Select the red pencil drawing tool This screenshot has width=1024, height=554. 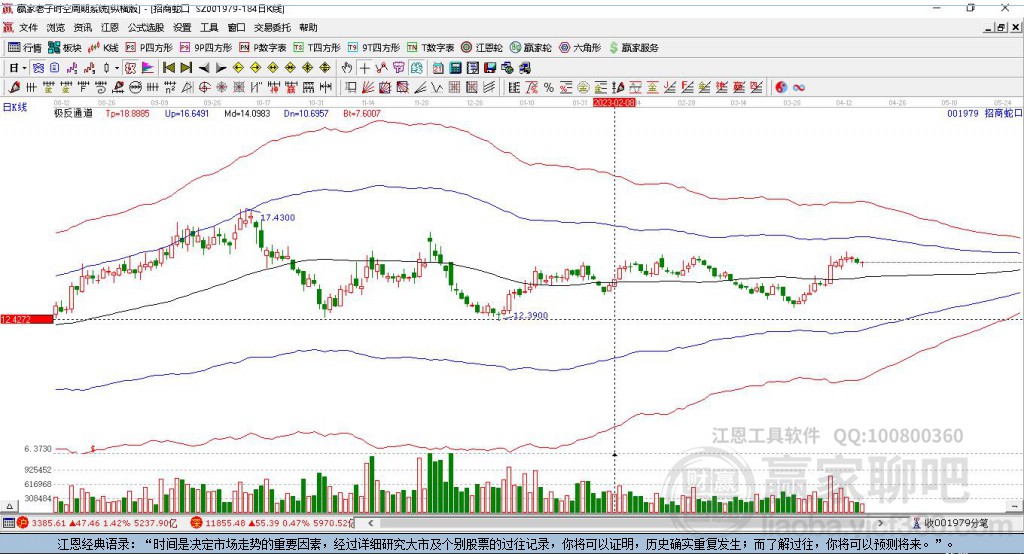pos(14,88)
